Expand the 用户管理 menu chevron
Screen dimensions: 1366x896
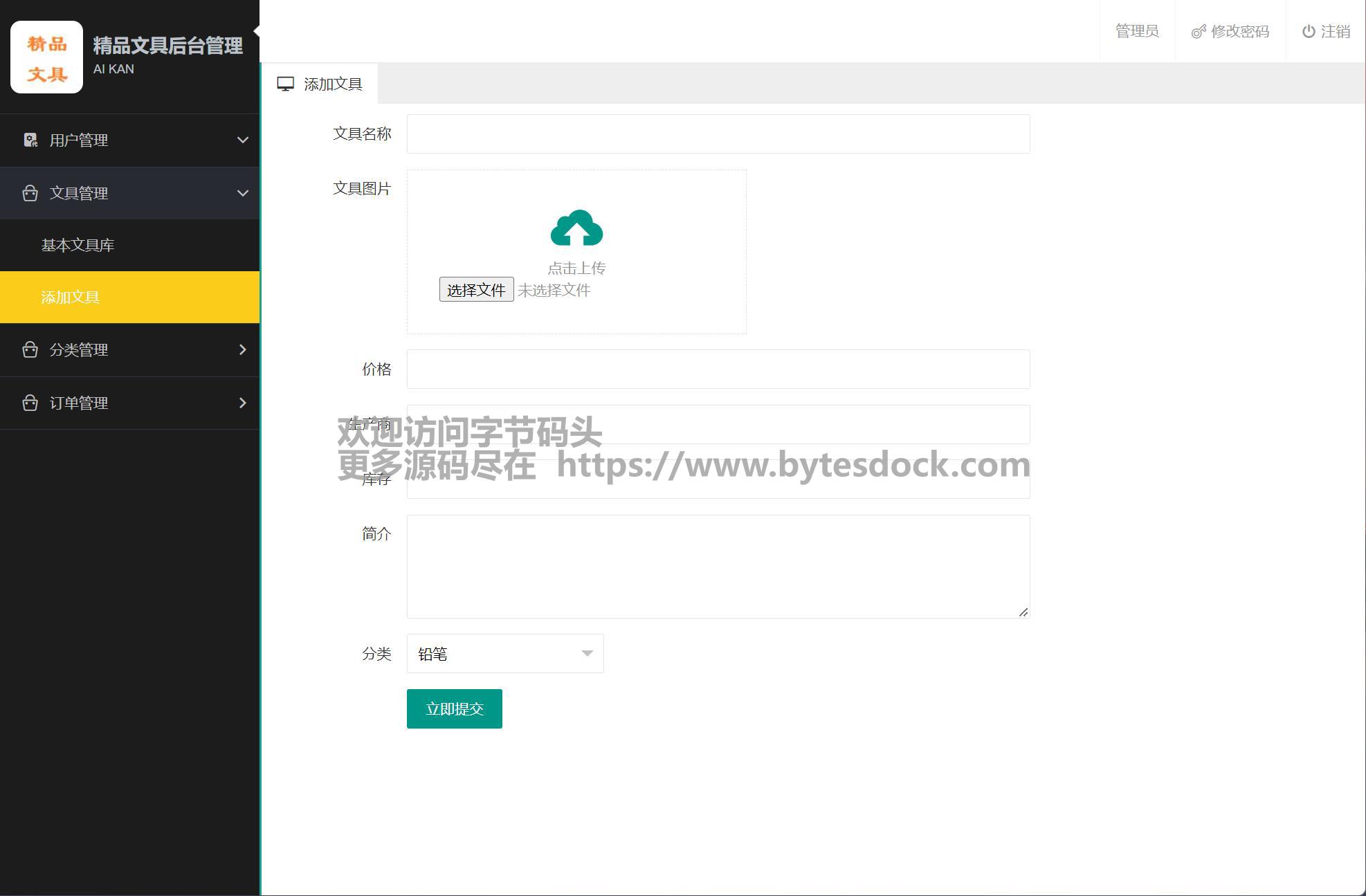242,140
